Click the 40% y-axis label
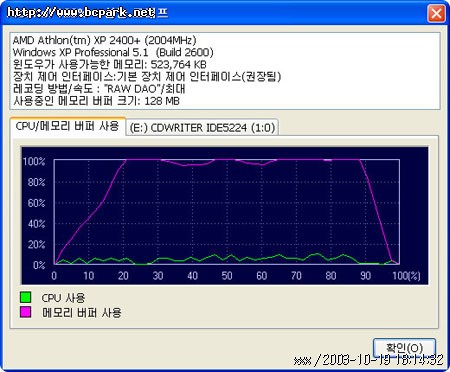The image size is (450, 372). point(36,224)
